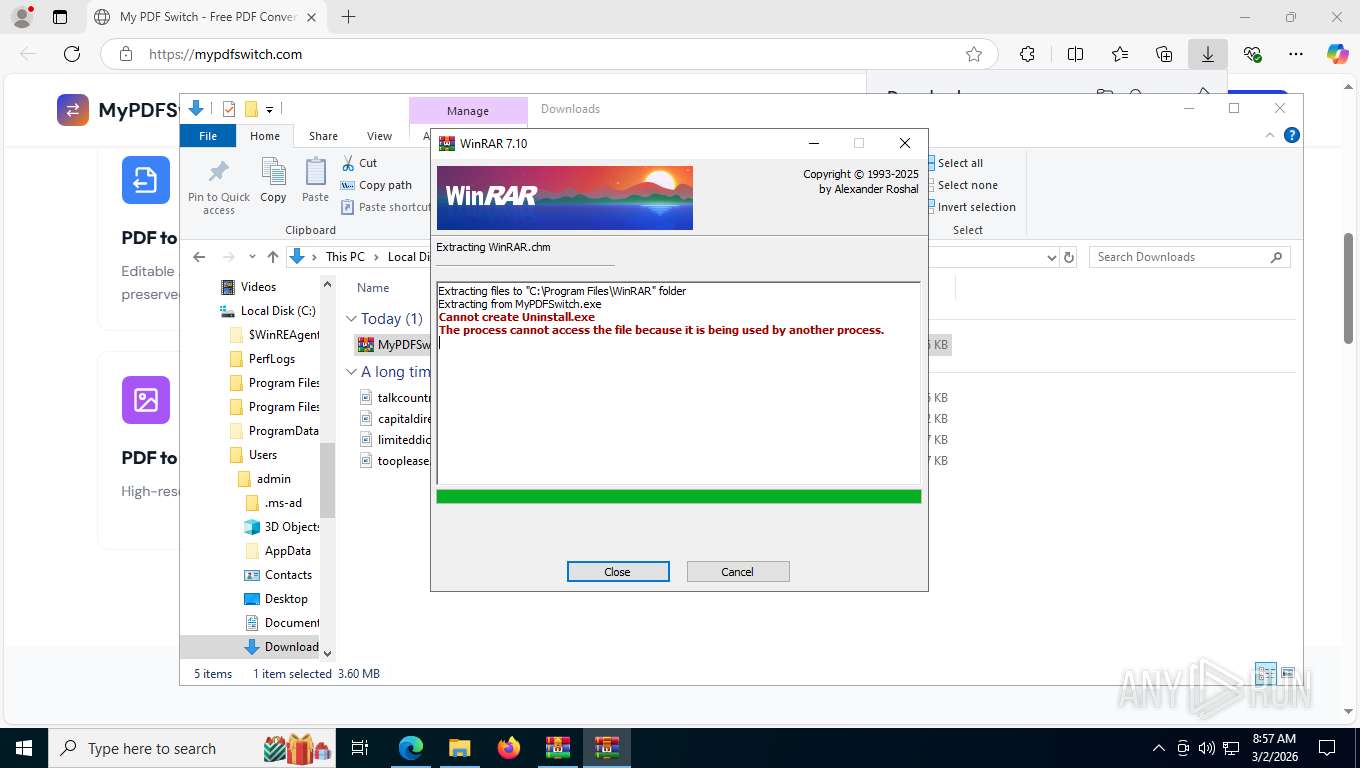
Task: Click Copy path command
Action: (x=376, y=185)
